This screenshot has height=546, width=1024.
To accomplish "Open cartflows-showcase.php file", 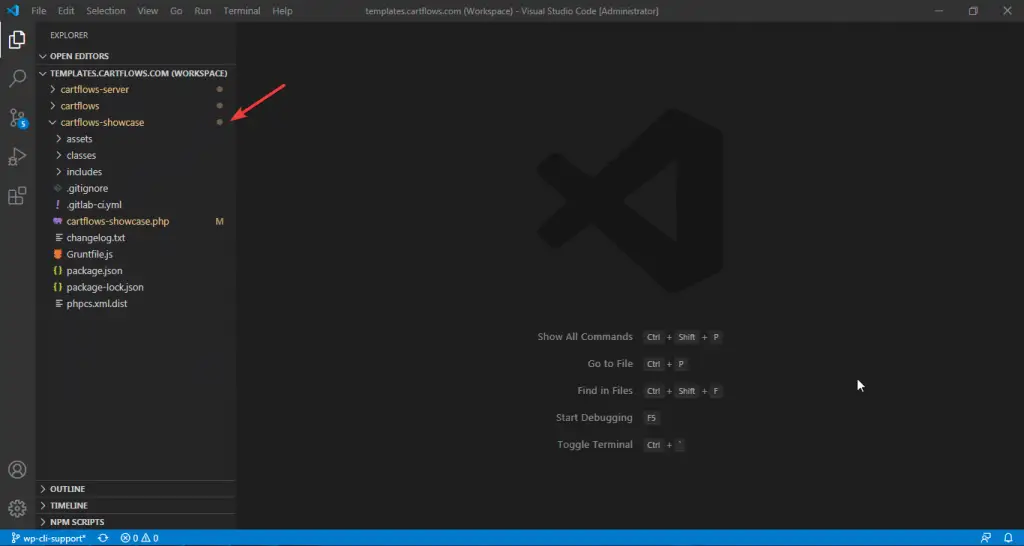I will pos(136,221).
